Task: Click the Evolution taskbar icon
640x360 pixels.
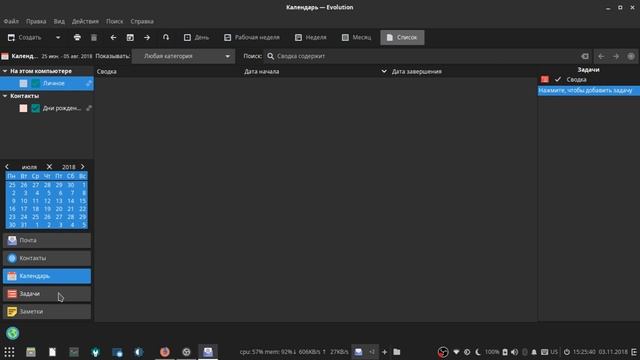Action: [x=208, y=352]
